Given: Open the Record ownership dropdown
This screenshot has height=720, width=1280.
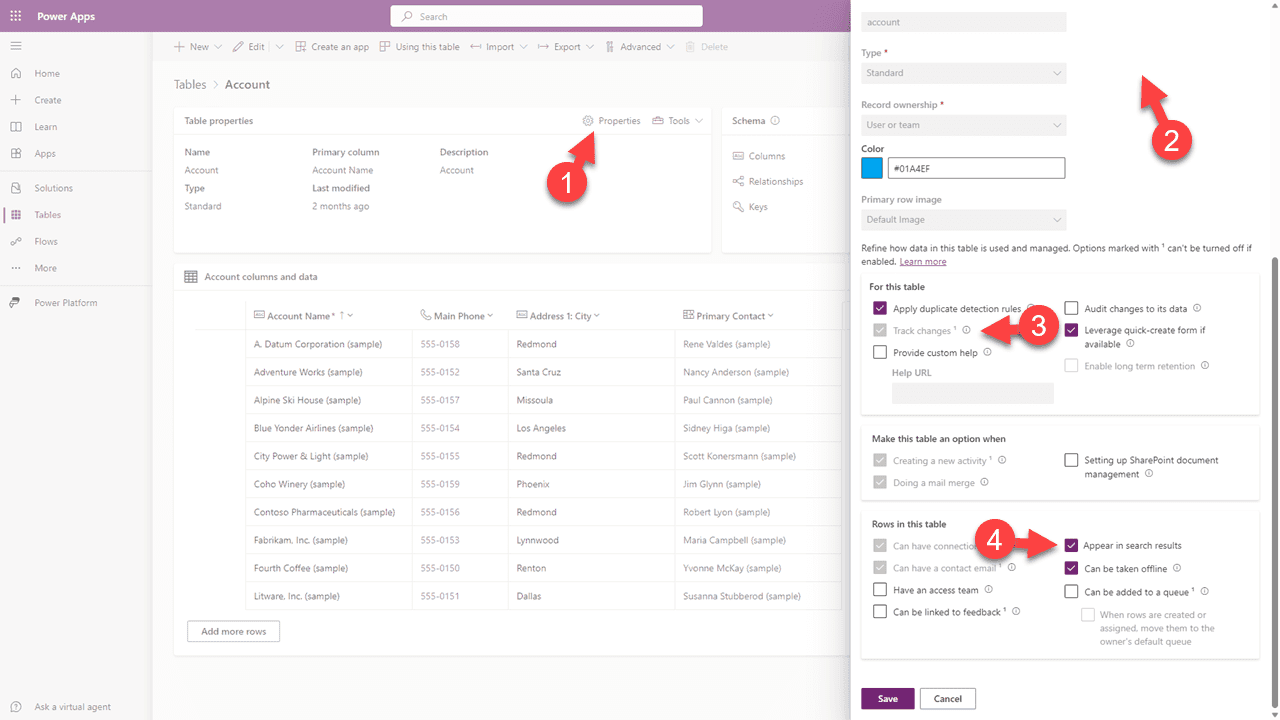Looking at the screenshot, I should coord(963,124).
